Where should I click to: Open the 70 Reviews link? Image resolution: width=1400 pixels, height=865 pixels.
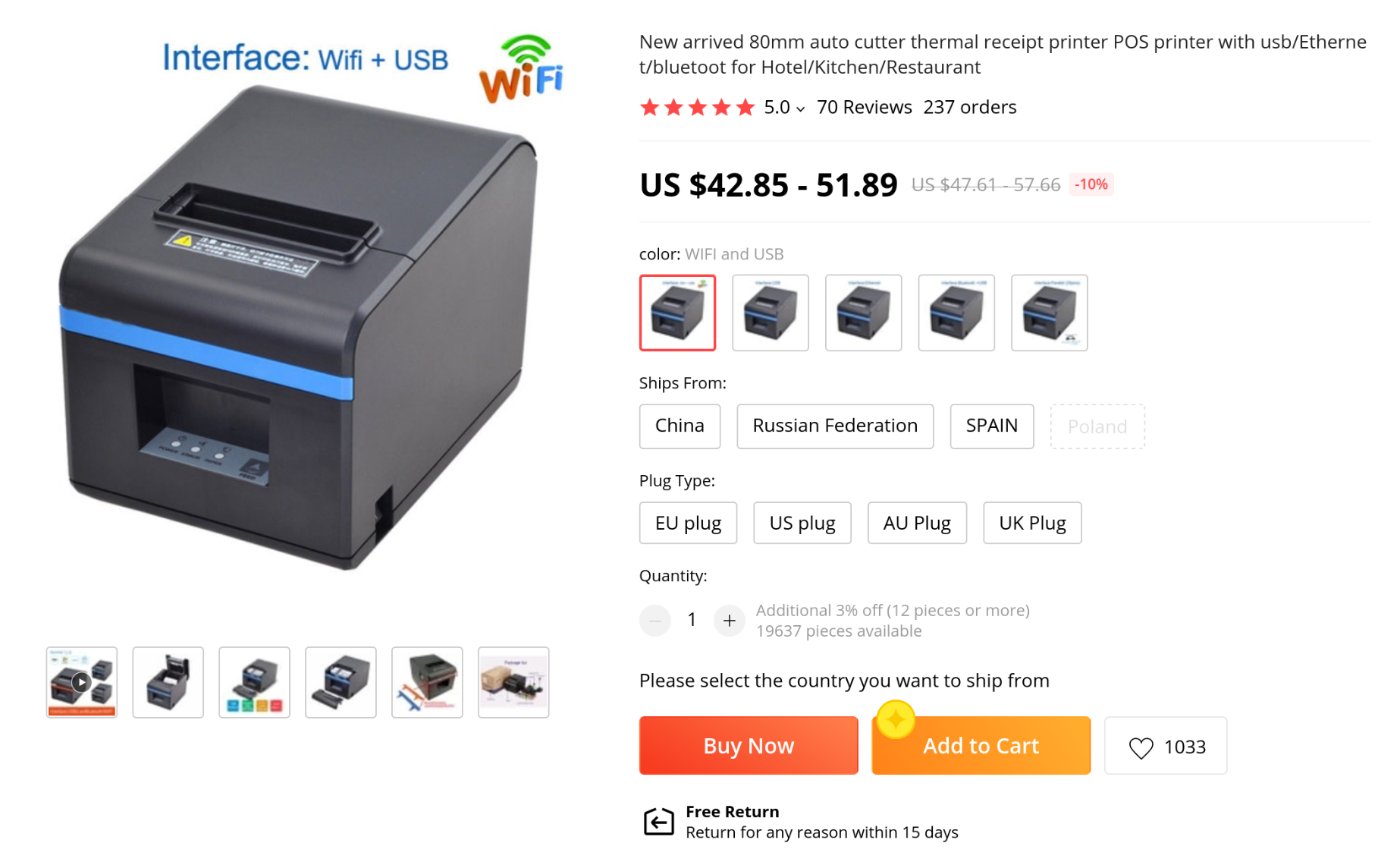tap(864, 107)
